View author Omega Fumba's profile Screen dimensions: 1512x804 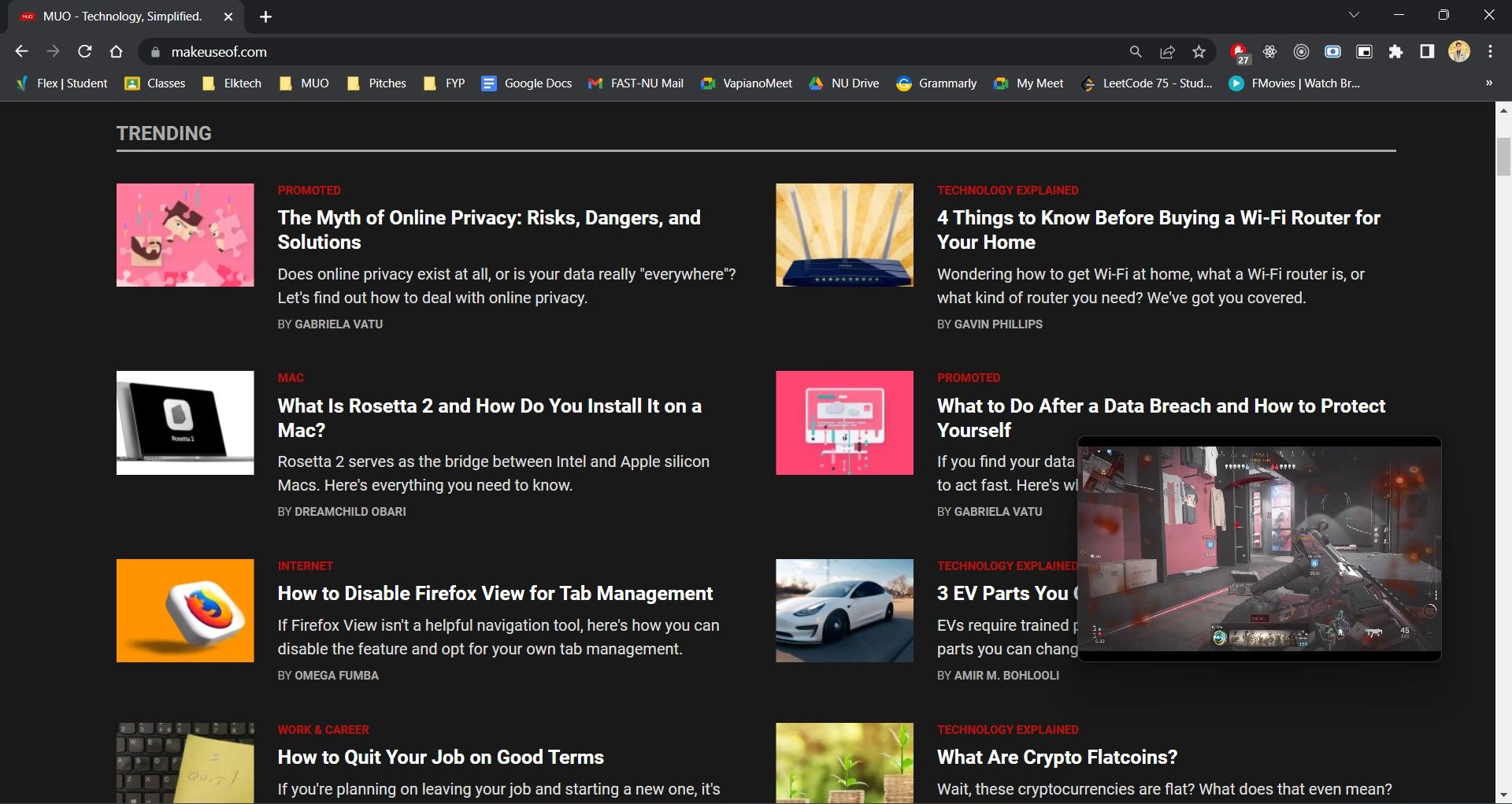tap(336, 676)
